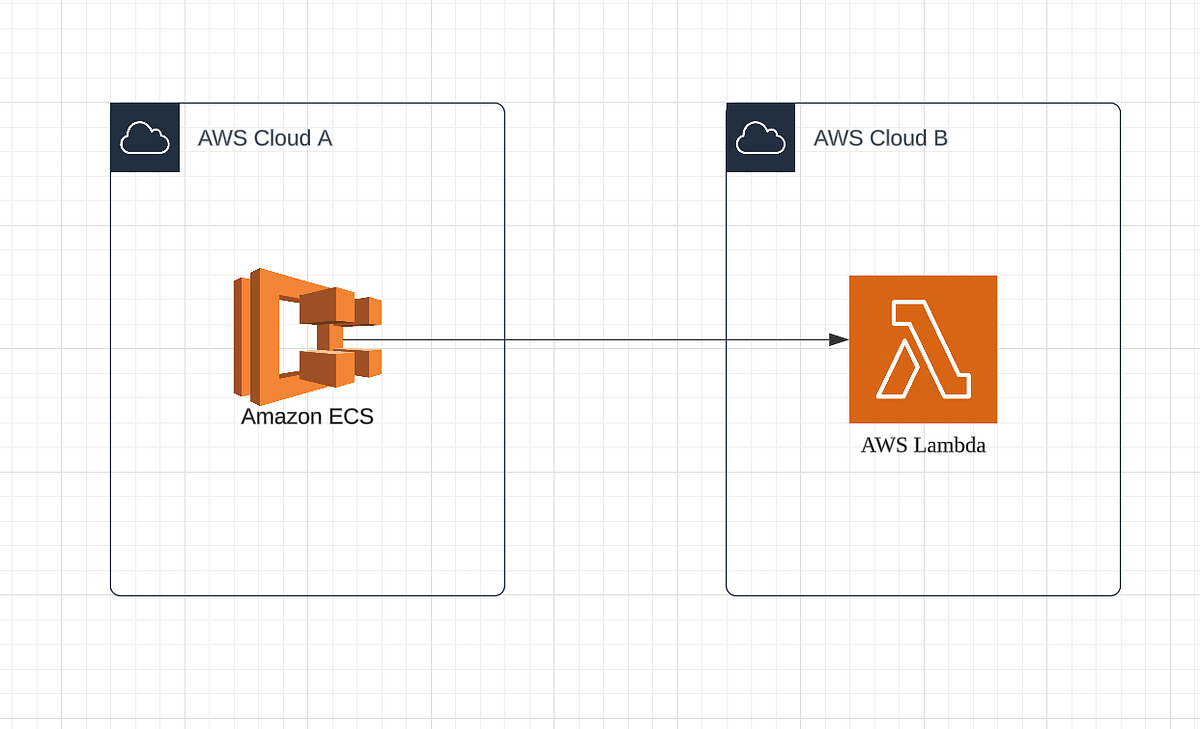
Task: Click the grid background below the diagram
Action: point(600,680)
